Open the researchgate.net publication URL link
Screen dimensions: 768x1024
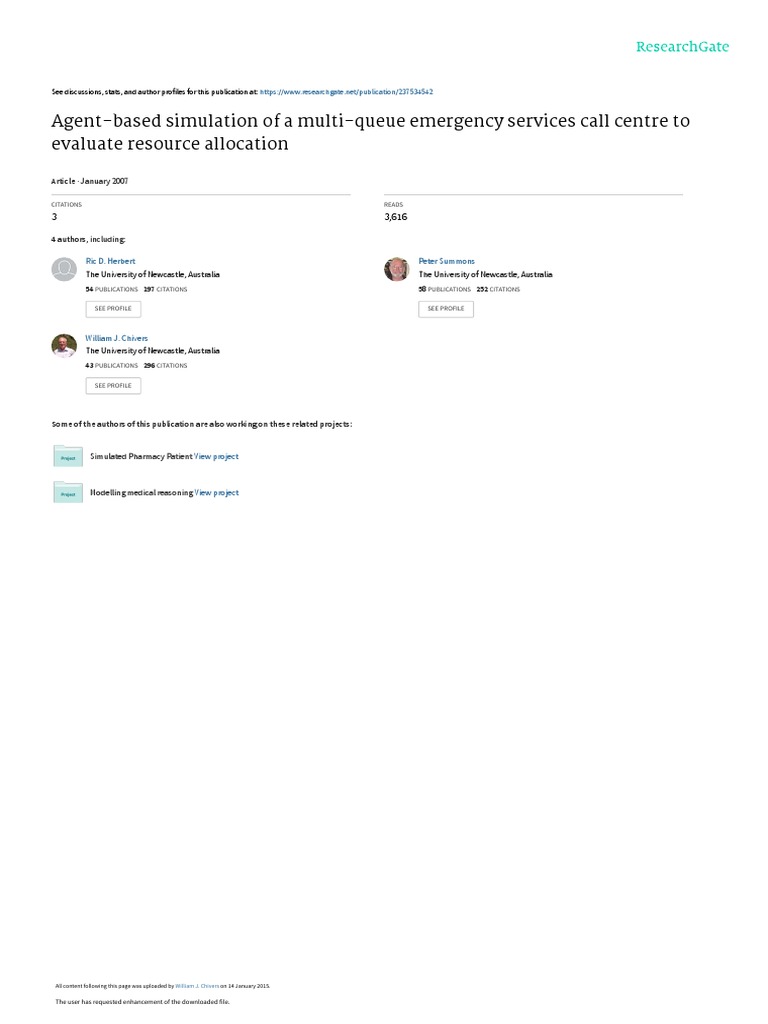[346, 92]
